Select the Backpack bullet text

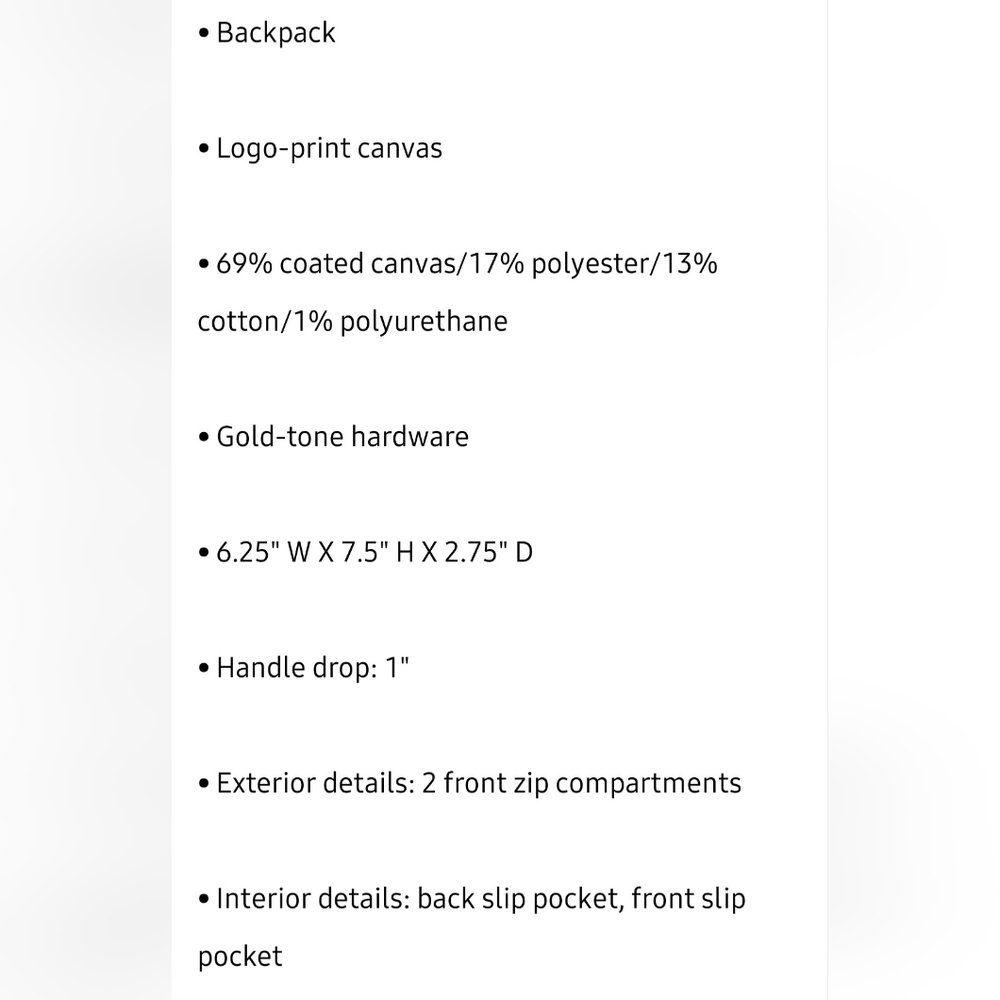pyautogui.click(x=276, y=33)
